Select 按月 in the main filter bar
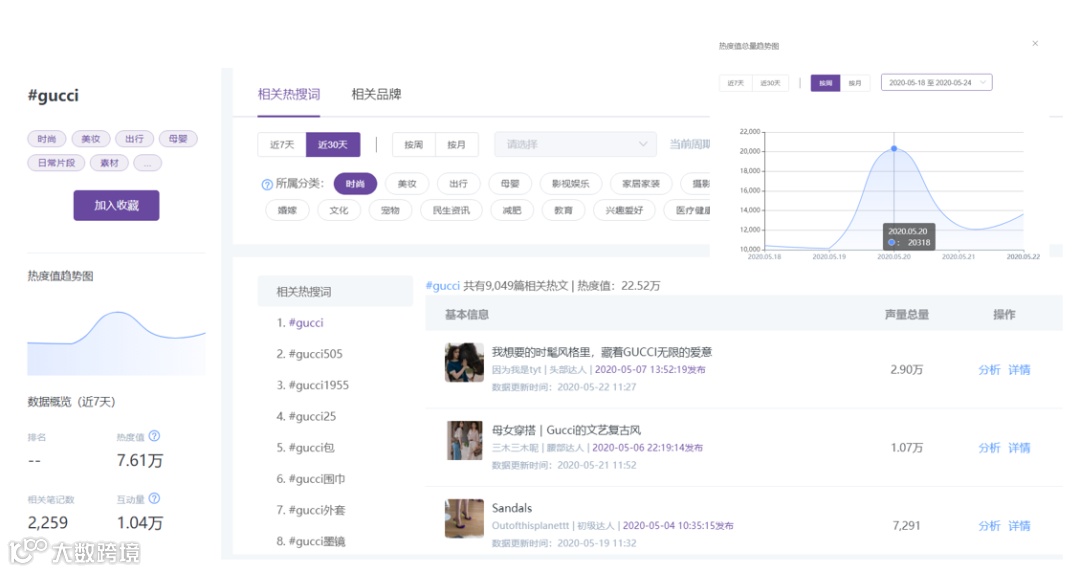The image size is (1080, 572). coord(456,144)
